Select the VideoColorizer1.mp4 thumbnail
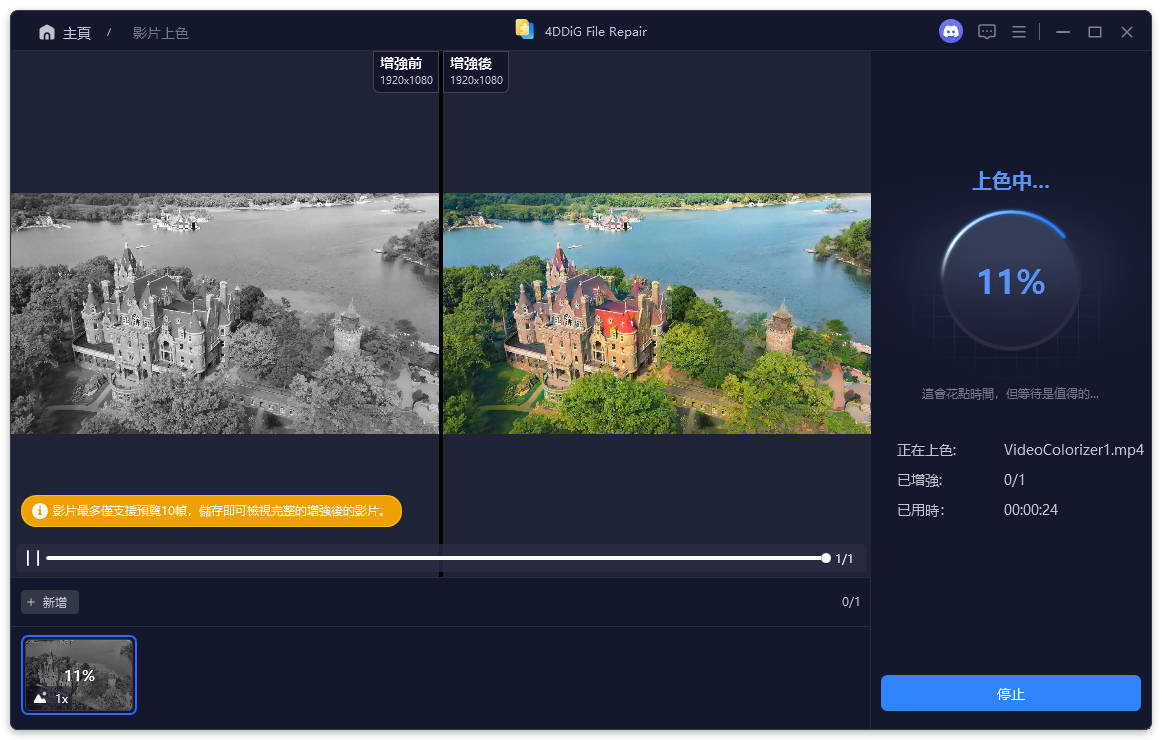This screenshot has height=740, width=1162. click(x=78, y=675)
